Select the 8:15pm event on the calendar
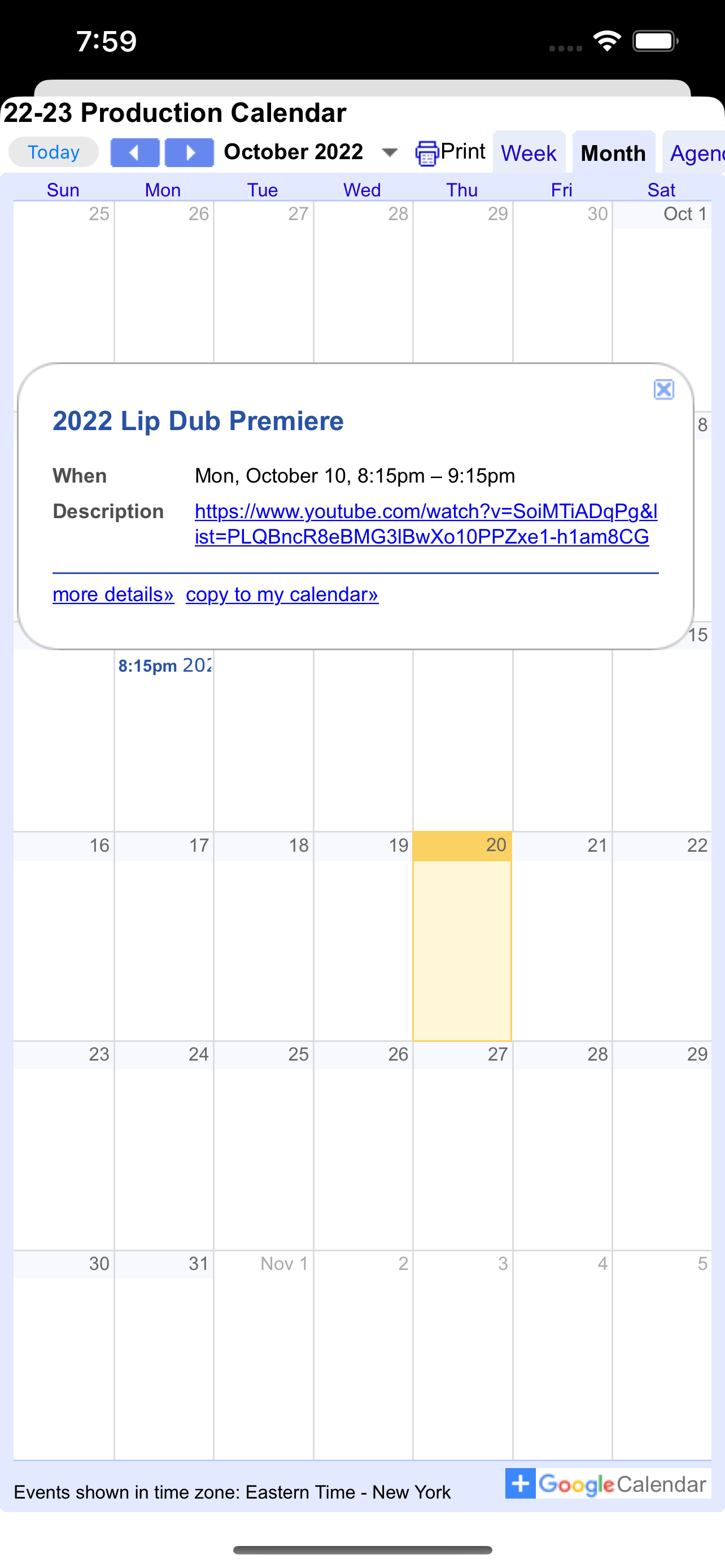 click(x=164, y=665)
